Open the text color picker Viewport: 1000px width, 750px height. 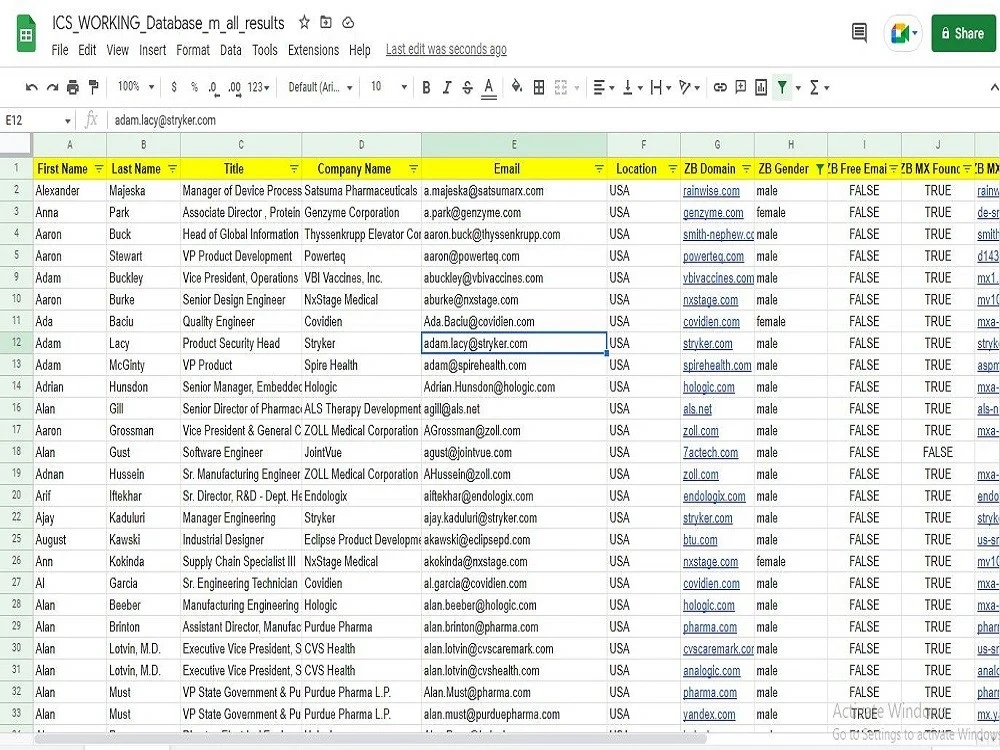(489, 87)
